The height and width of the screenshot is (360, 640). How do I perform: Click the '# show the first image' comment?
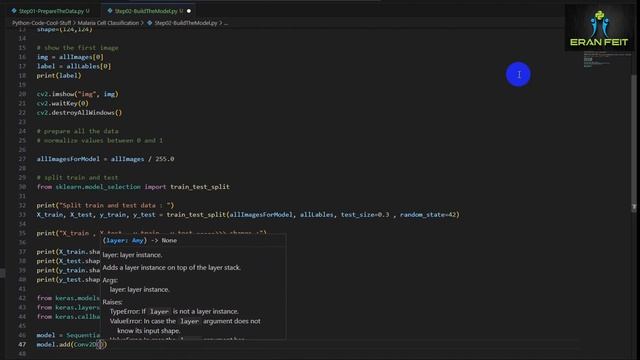click(x=78, y=48)
